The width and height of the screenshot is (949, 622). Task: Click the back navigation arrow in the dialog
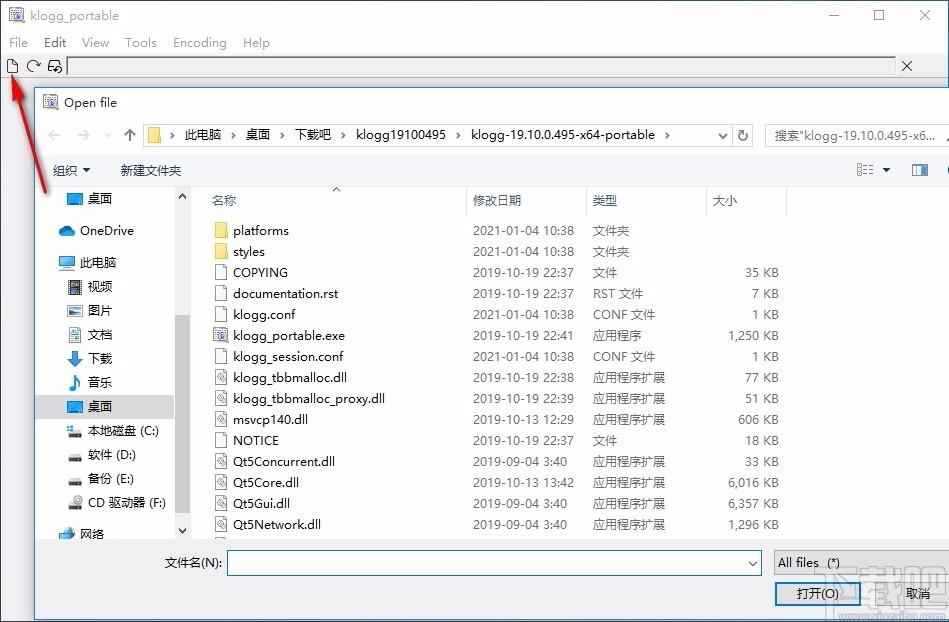click(54, 135)
